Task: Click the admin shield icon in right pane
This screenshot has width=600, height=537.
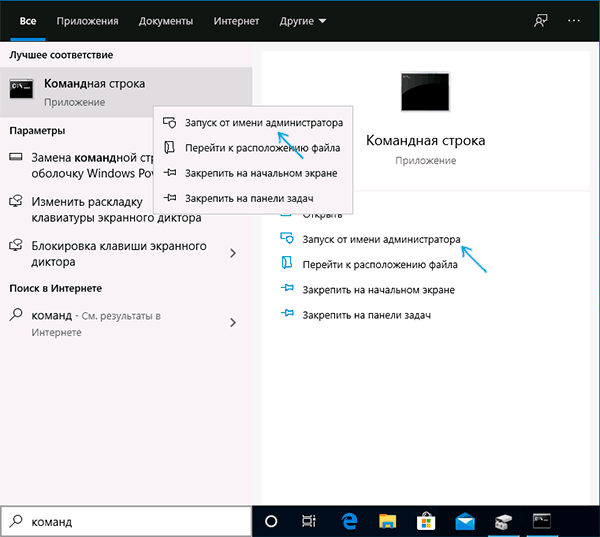Action: point(287,238)
